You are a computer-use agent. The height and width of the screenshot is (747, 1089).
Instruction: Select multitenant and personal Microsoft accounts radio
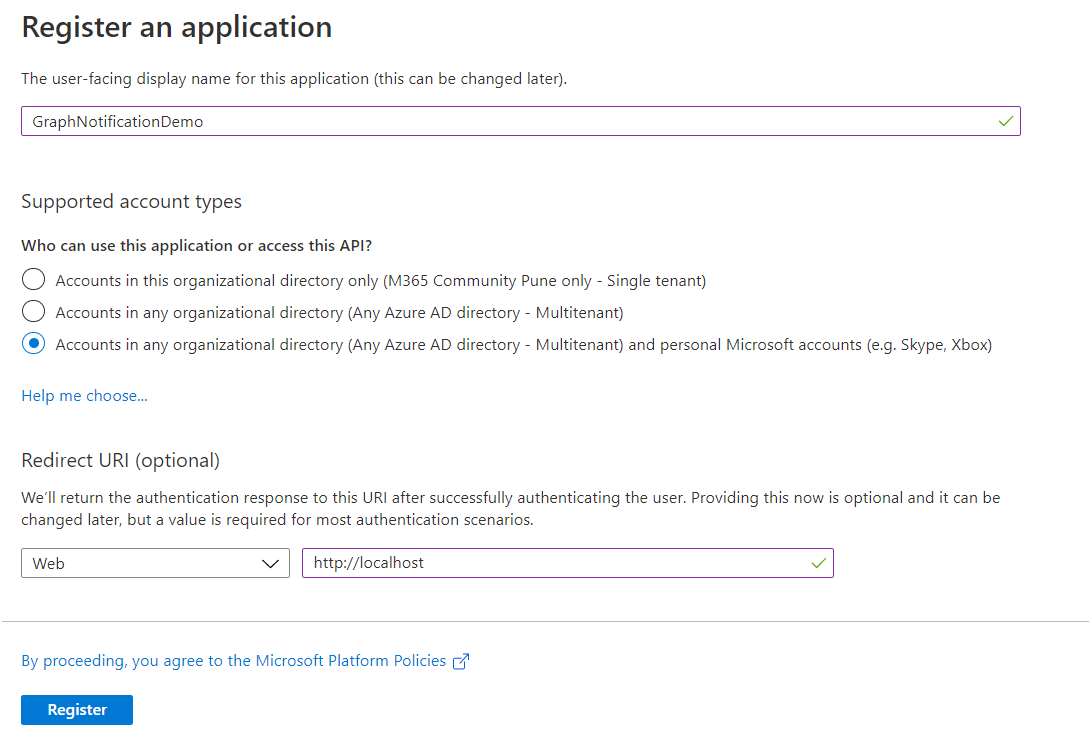[x=34, y=344]
